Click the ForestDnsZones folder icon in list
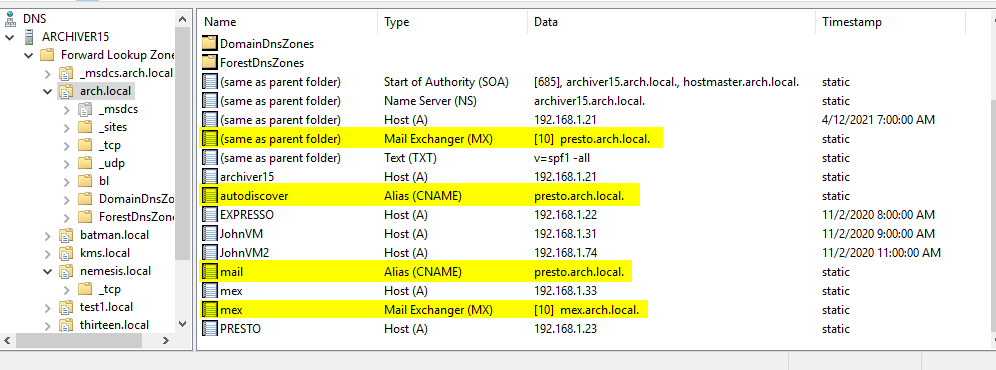Image resolution: width=996 pixels, height=370 pixels. 210,63
